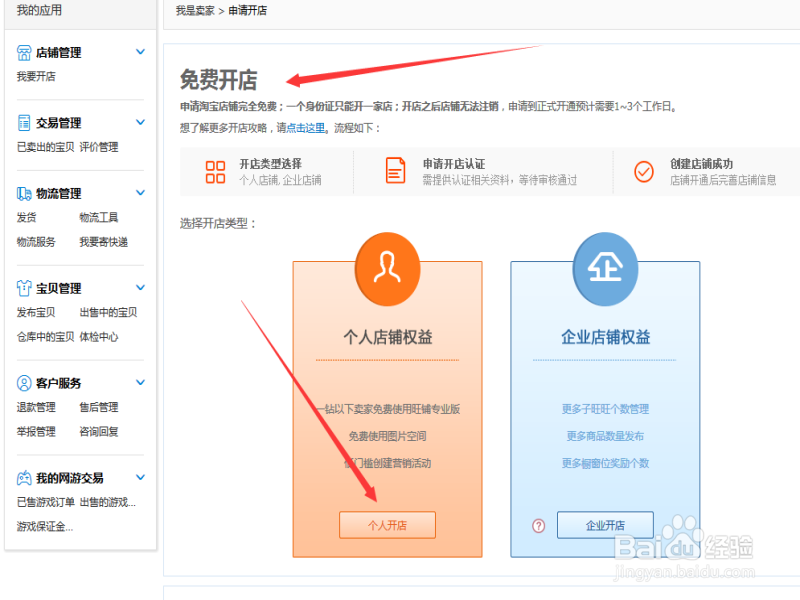Open 咨询回复 link

pos(99,432)
